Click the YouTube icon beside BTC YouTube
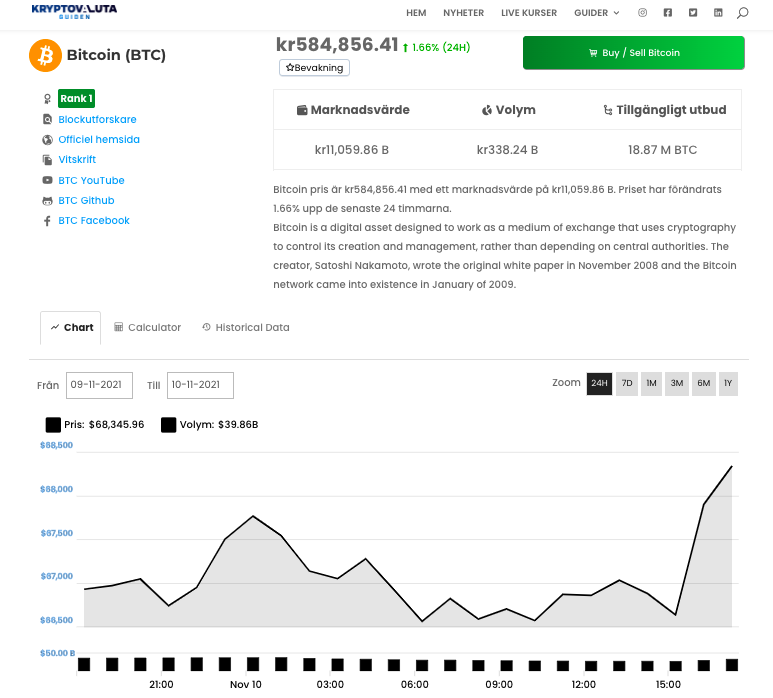The height and width of the screenshot is (698, 773). 47,180
